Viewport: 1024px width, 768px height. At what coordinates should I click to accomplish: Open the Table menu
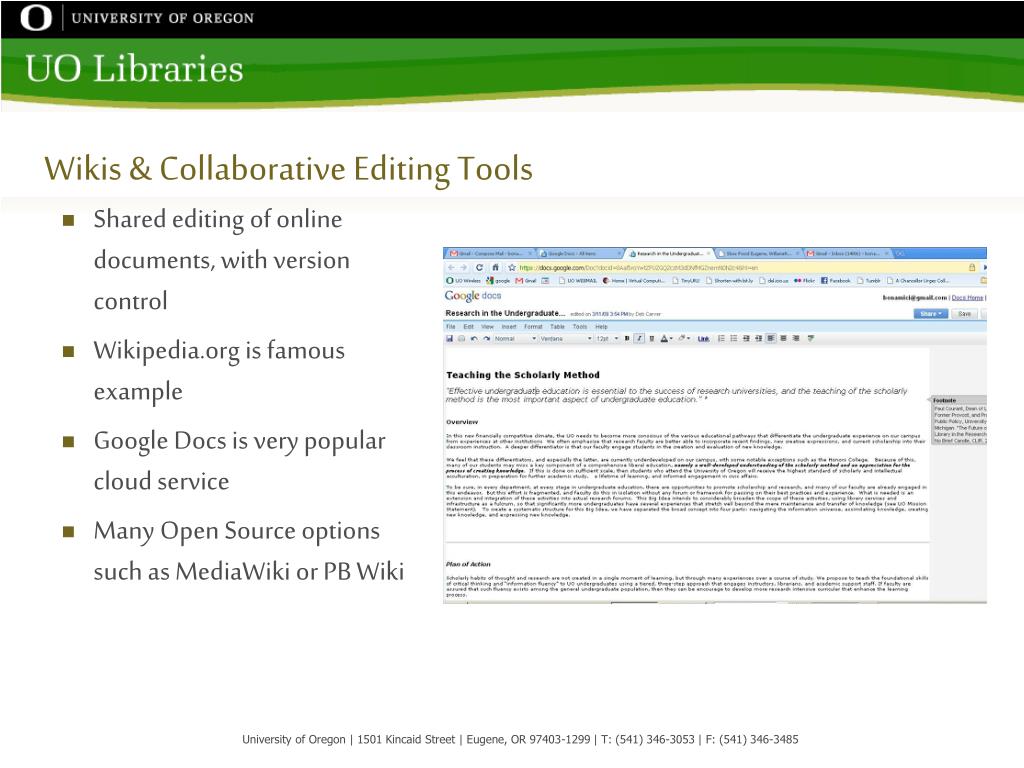[x=557, y=327]
